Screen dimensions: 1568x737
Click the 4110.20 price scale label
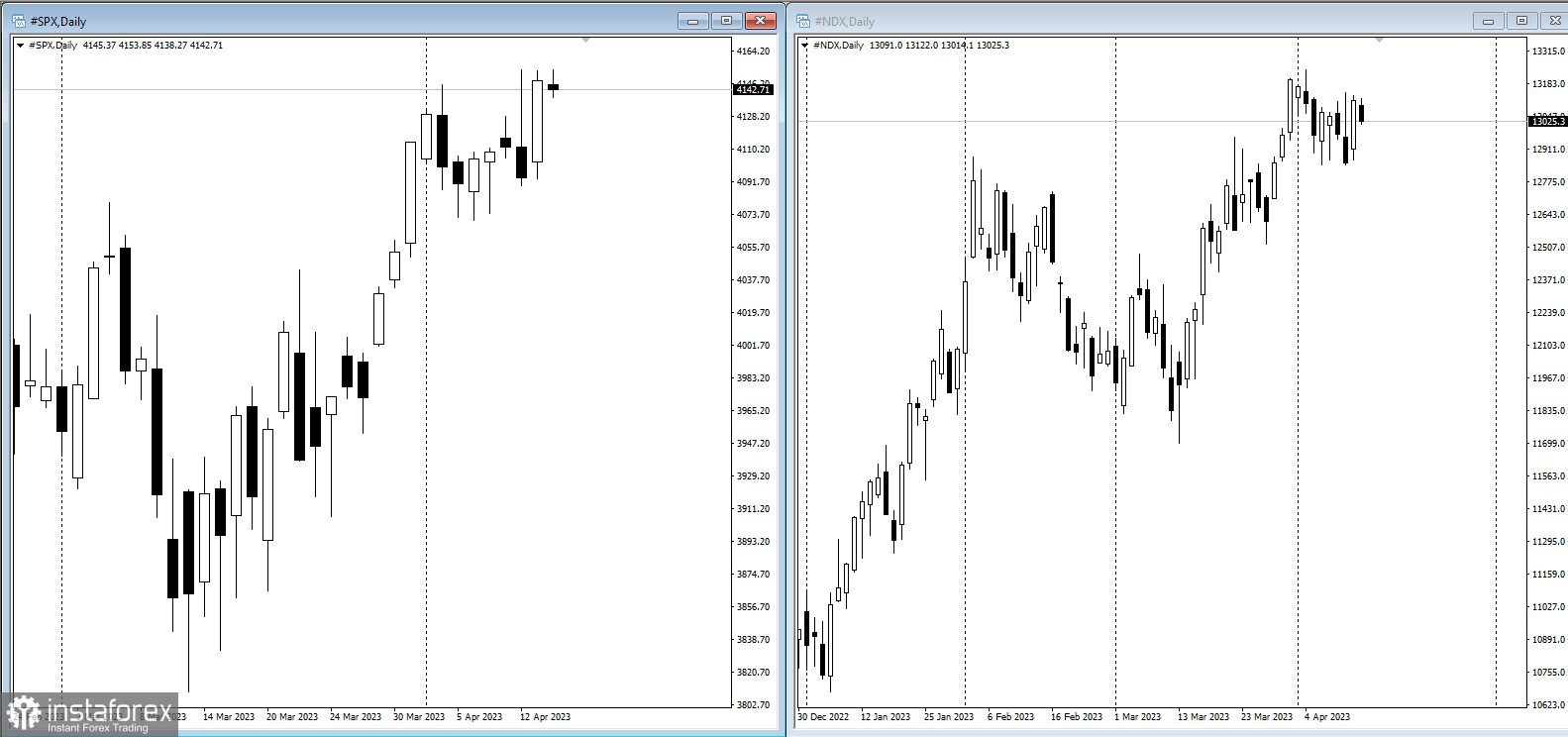pos(753,150)
